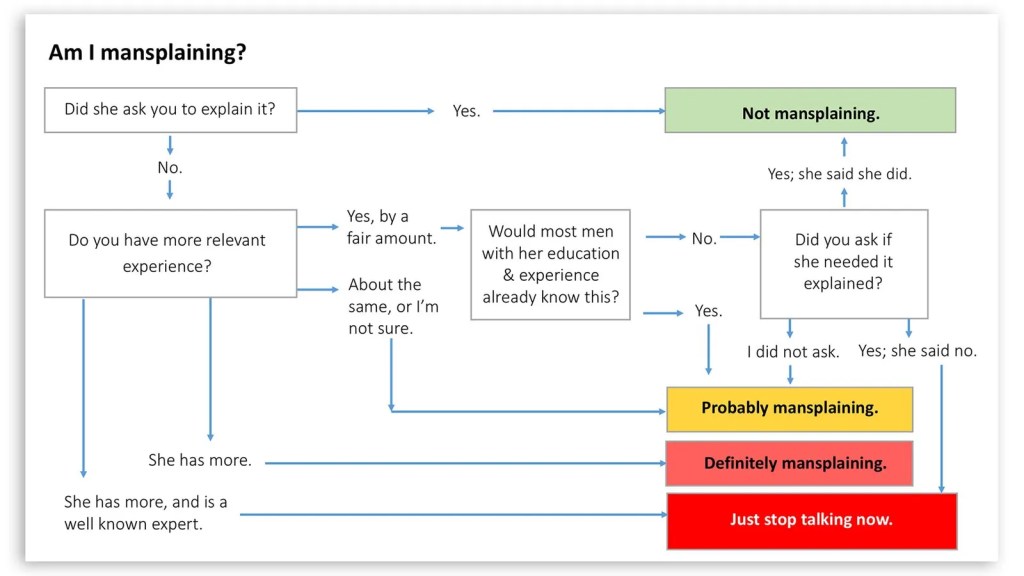Image resolution: width=1024 pixels, height=576 pixels.
Task: Click the "Am I mansplaining?" title
Action: pyautogui.click(x=147, y=53)
